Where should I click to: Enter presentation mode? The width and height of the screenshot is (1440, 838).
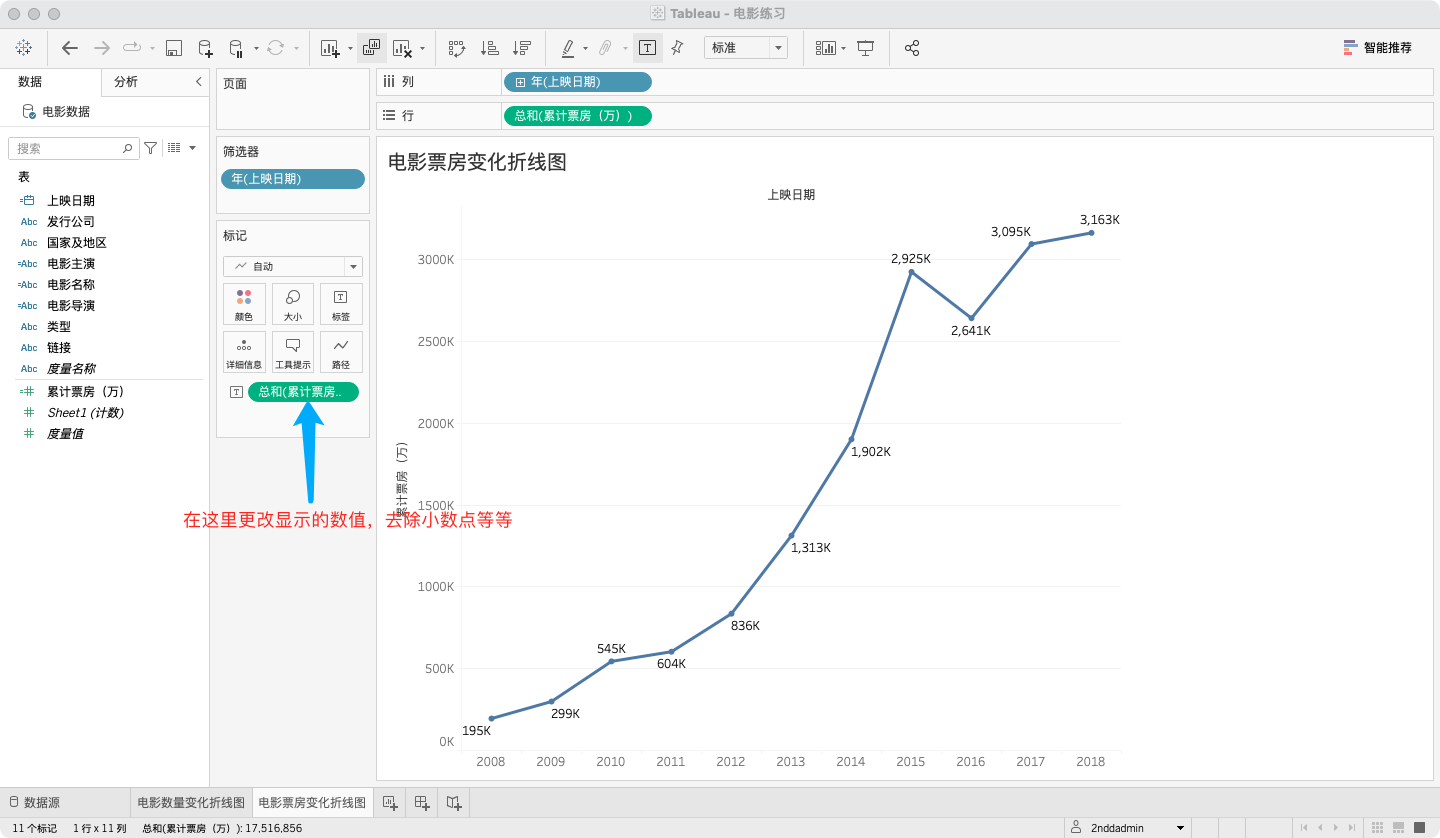point(866,47)
